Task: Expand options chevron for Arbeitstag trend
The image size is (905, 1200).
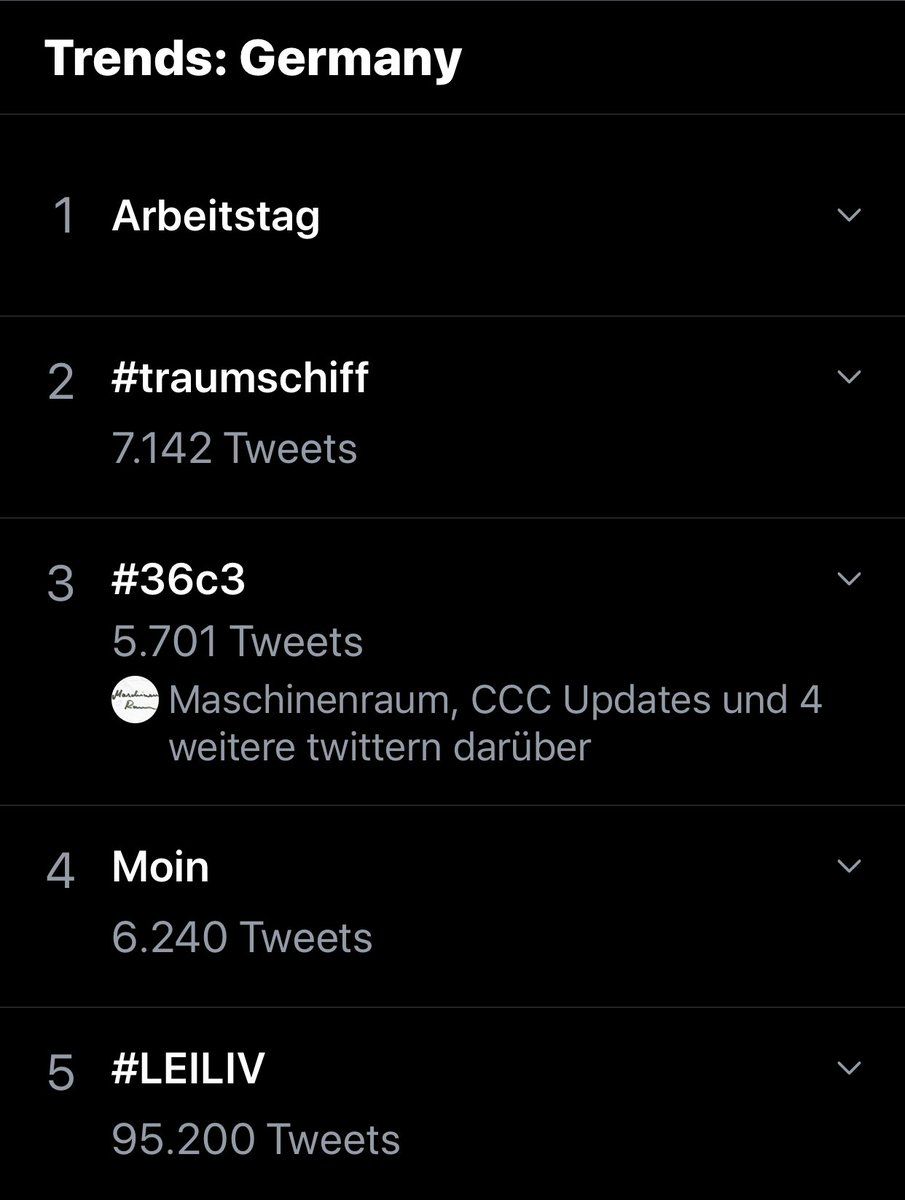Action: click(x=848, y=216)
